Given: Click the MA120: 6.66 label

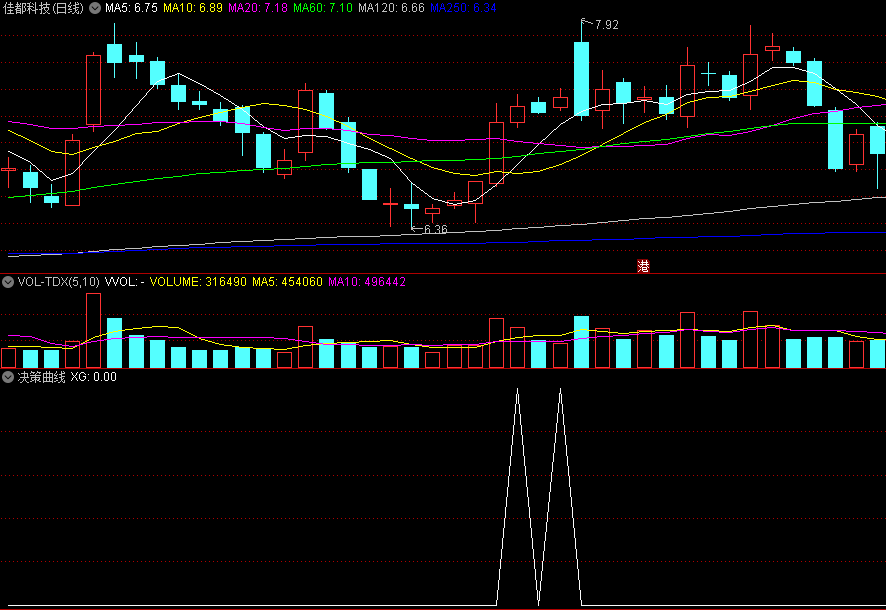Looking at the screenshot, I should pos(392,8).
